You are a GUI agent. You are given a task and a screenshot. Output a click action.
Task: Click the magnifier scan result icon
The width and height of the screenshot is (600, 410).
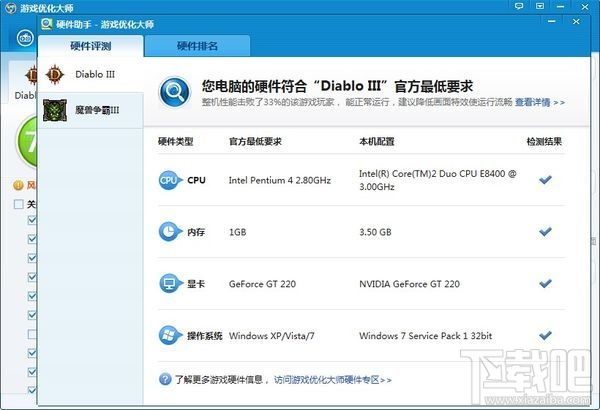(174, 92)
